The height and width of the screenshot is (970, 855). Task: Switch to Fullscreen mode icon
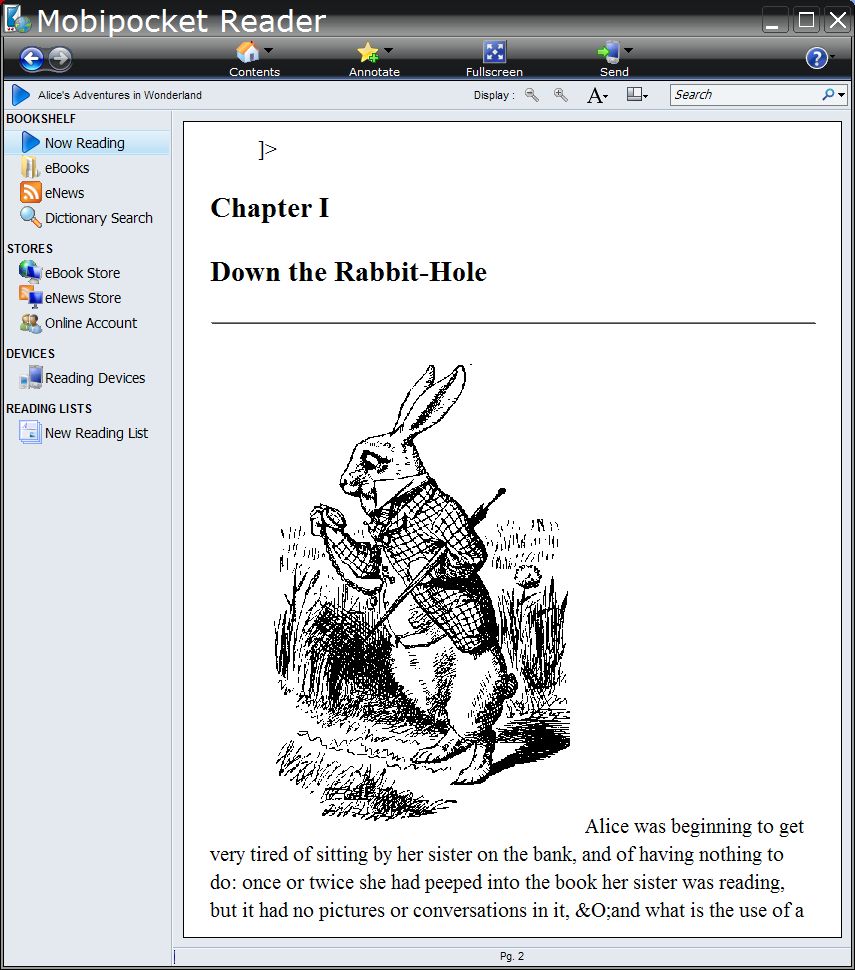click(x=494, y=52)
